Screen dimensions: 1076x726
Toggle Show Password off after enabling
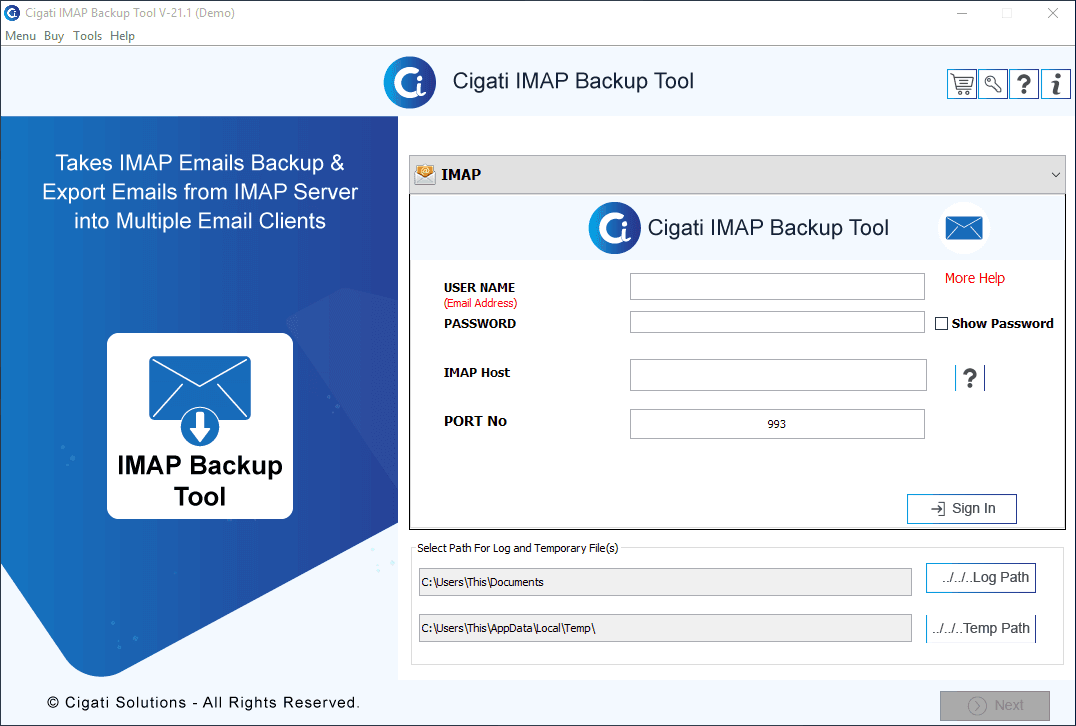coord(941,323)
